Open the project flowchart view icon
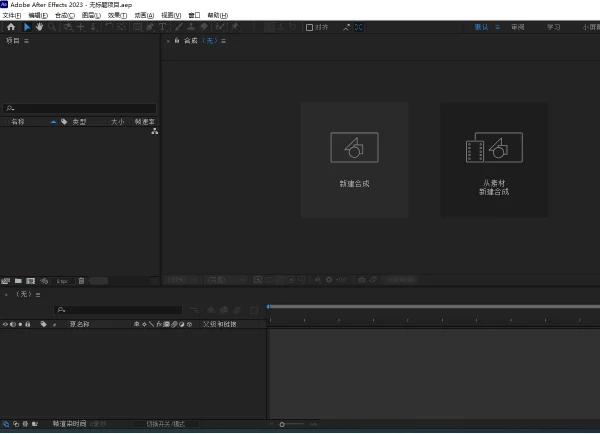 (154, 131)
